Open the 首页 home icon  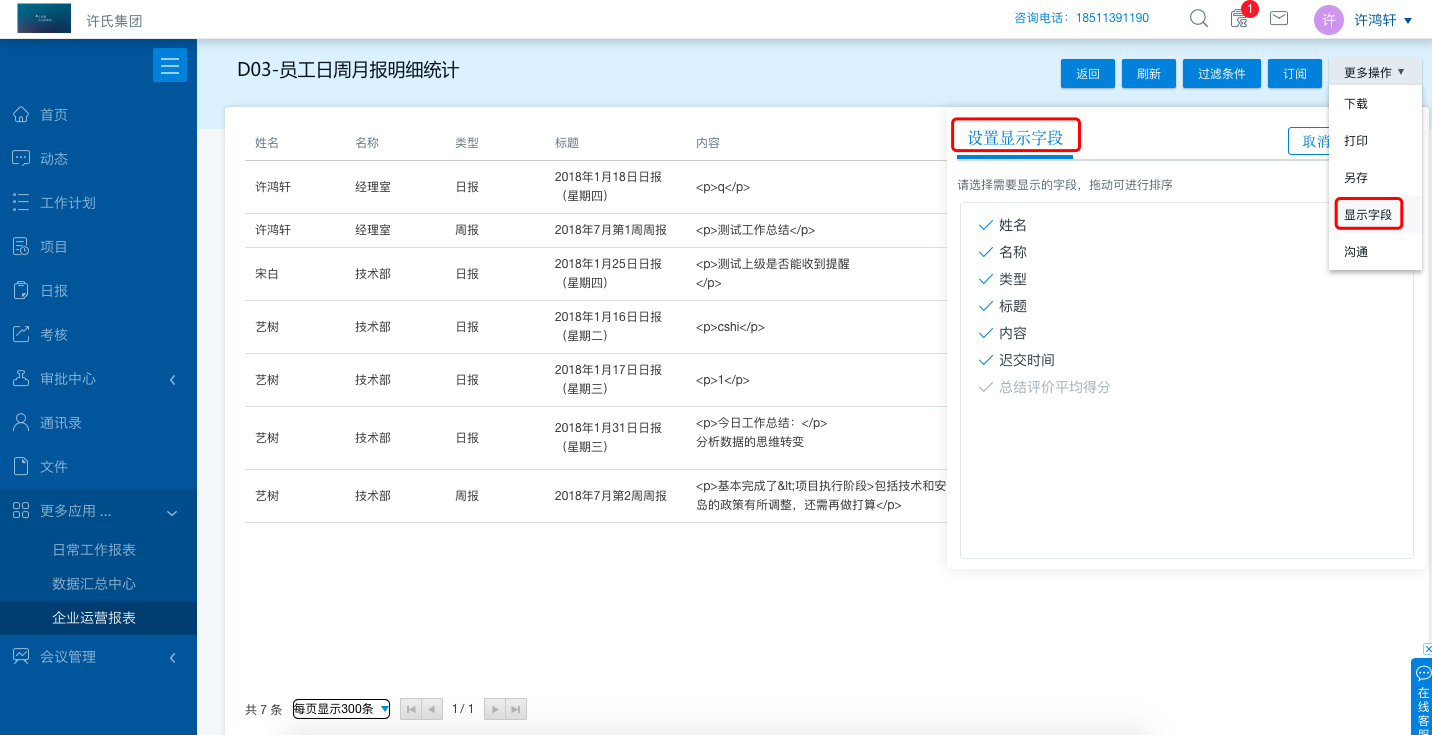(x=21, y=114)
